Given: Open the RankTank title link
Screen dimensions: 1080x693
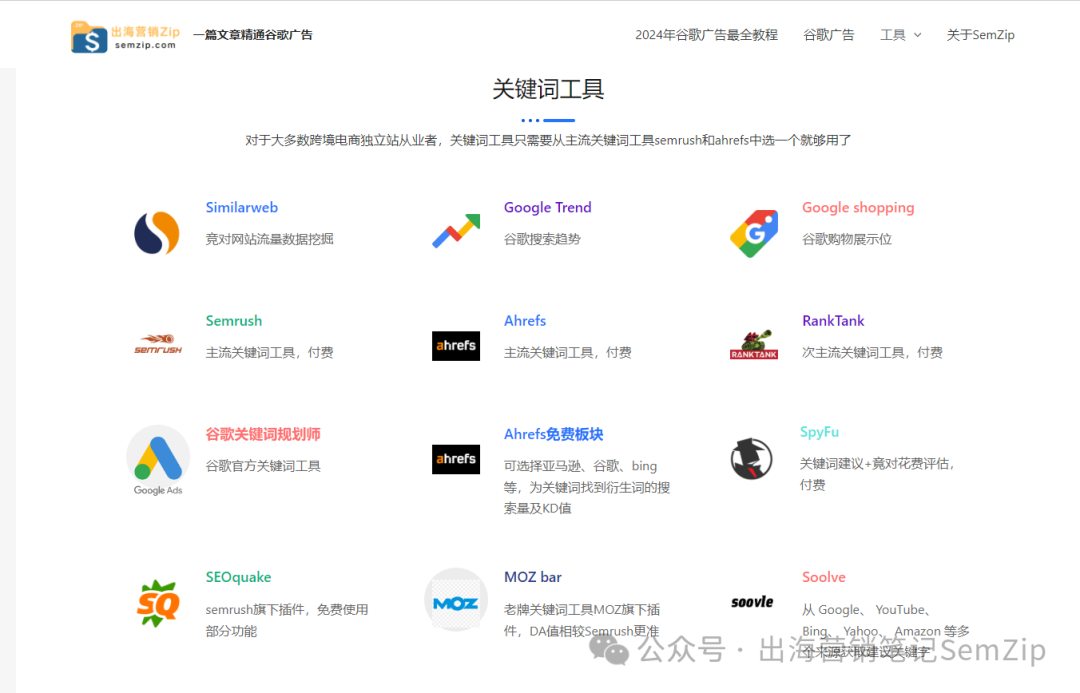Looking at the screenshot, I should [833, 321].
